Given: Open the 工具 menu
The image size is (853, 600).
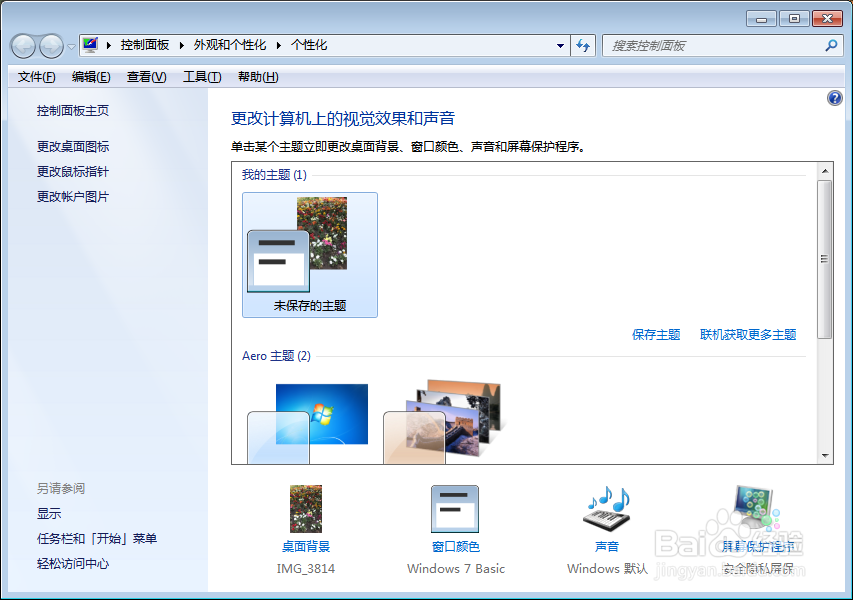Looking at the screenshot, I should [x=202, y=76].
